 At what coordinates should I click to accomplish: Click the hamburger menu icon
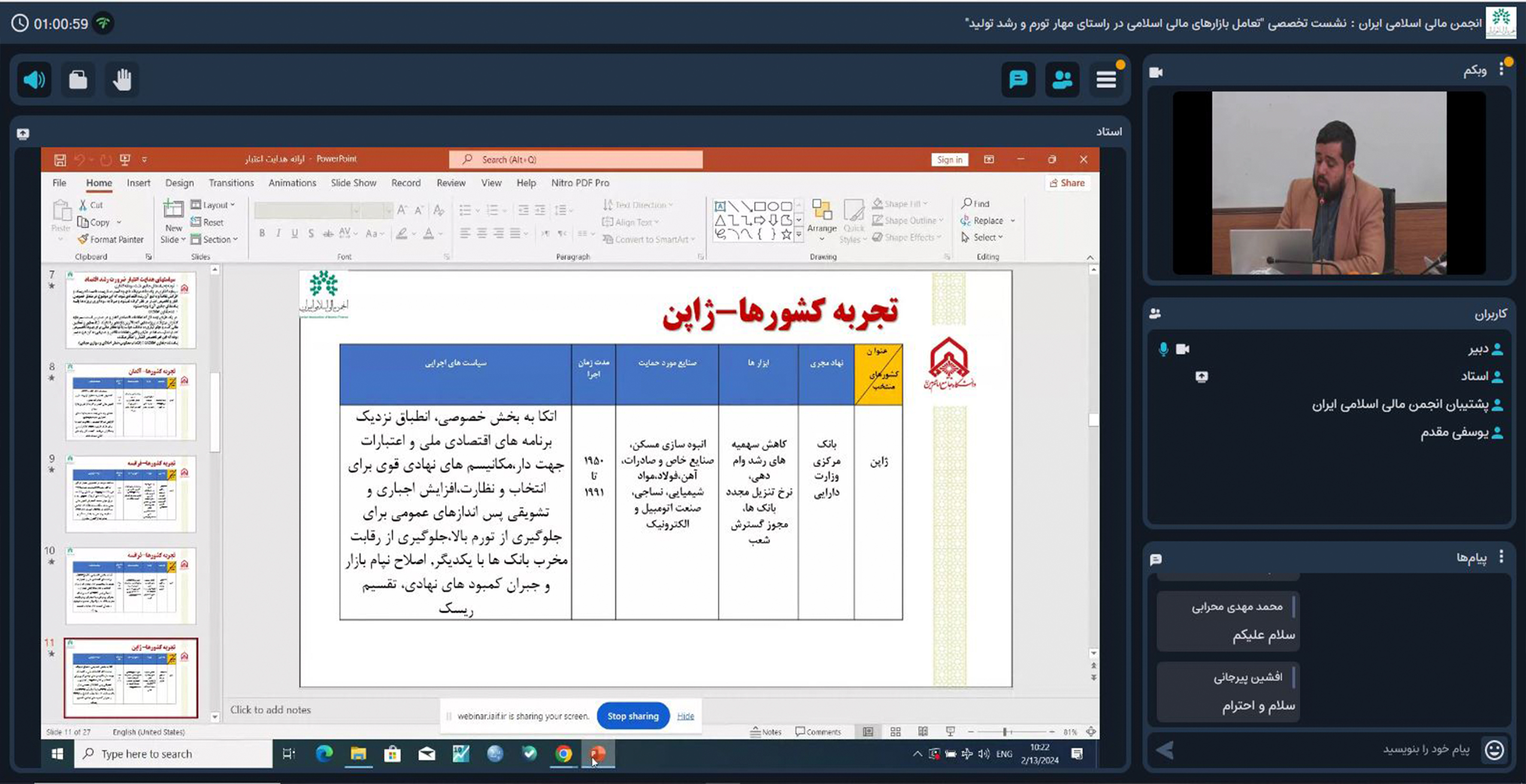point(1105,79)
